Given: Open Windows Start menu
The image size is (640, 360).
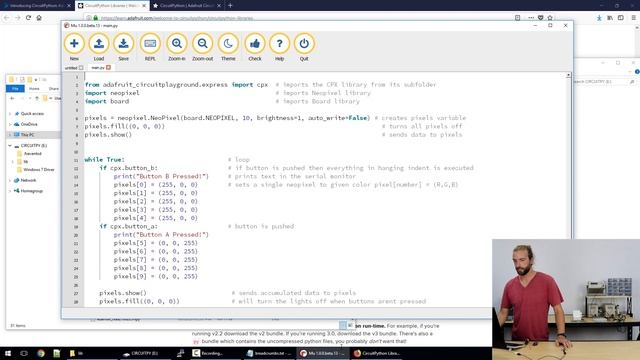Looking at the screenshot, I should point(7,353).
